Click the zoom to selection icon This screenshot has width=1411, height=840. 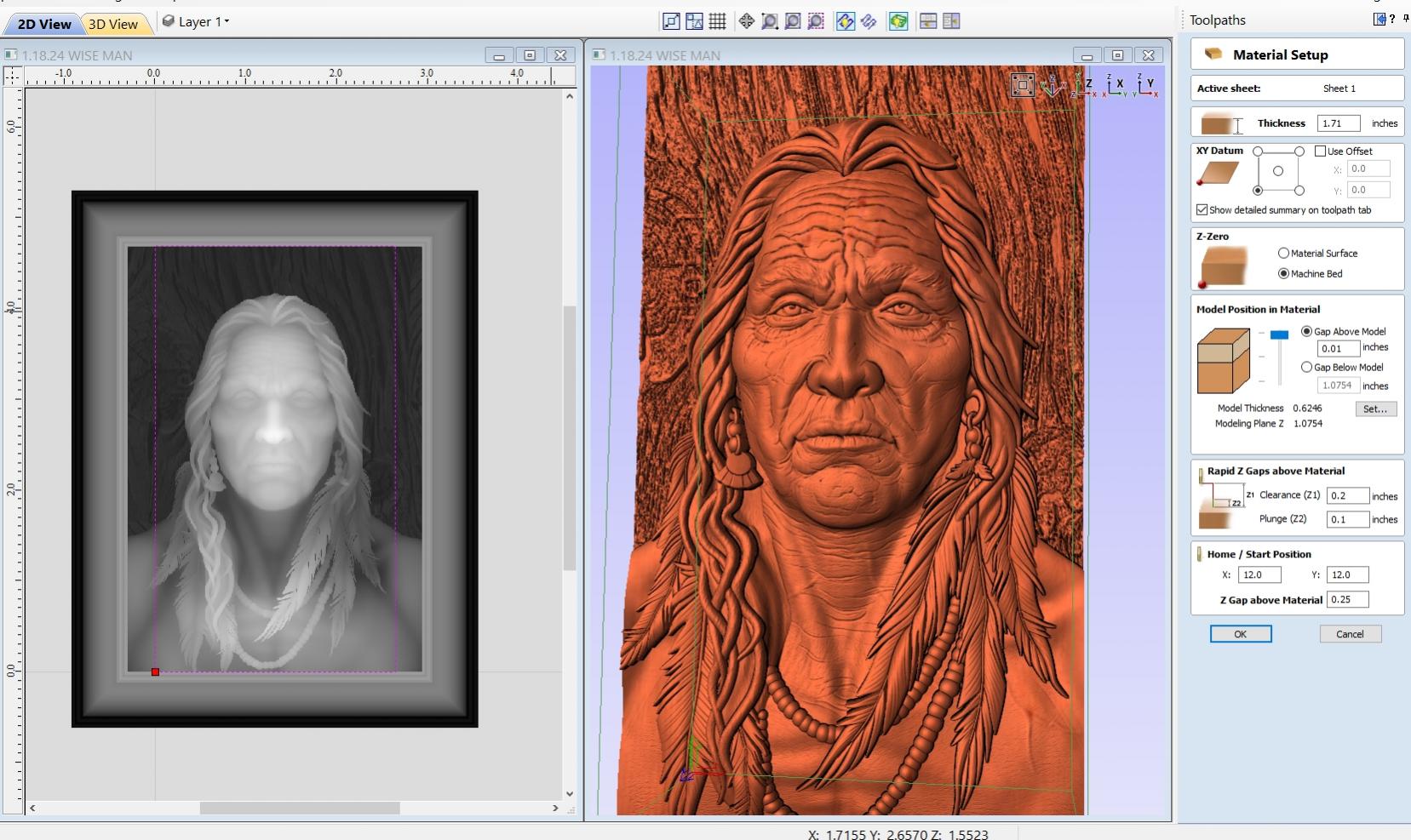click(815, 21)
